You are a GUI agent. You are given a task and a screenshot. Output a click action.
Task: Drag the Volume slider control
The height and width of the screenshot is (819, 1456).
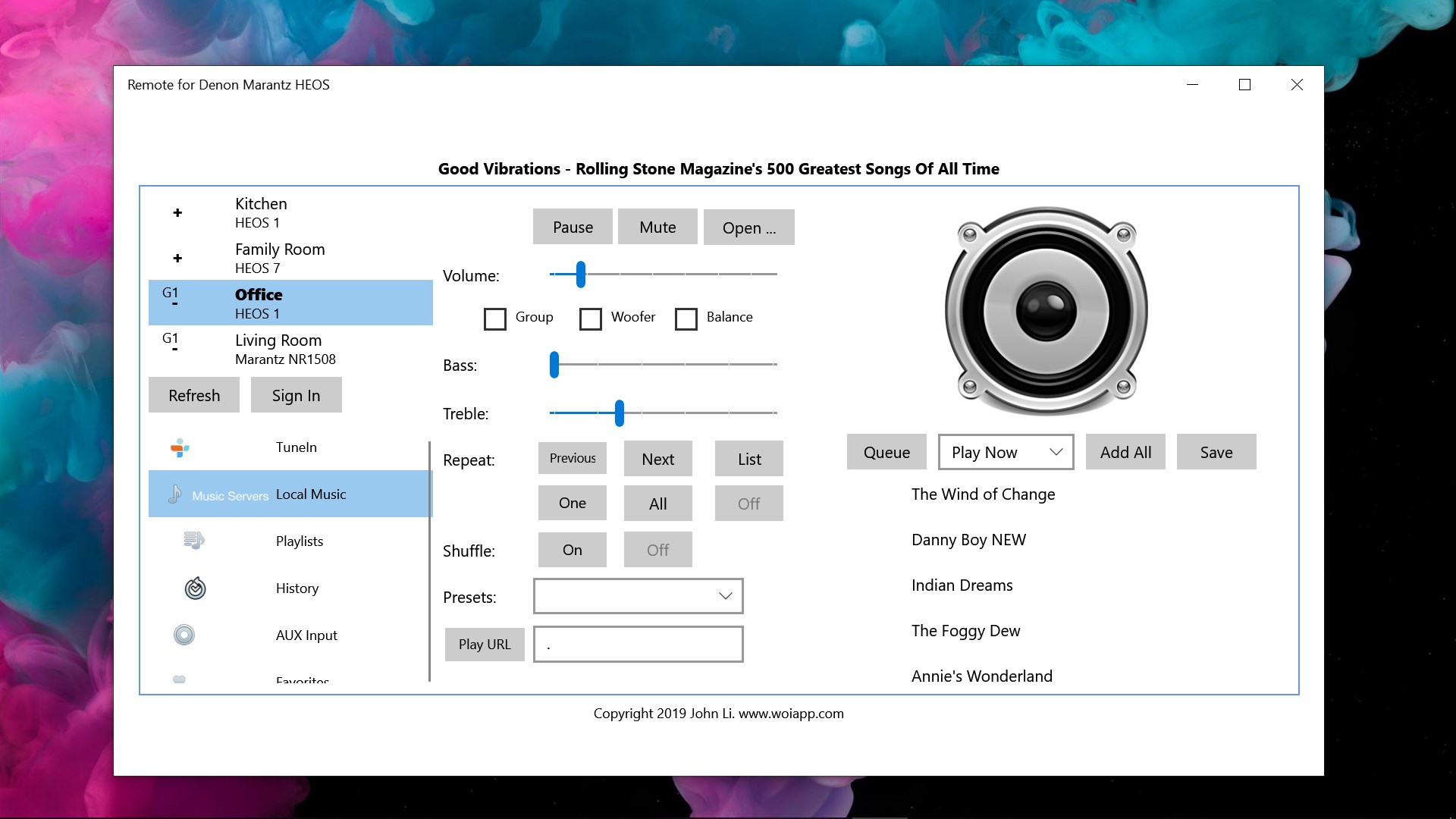tap(580, 275)
